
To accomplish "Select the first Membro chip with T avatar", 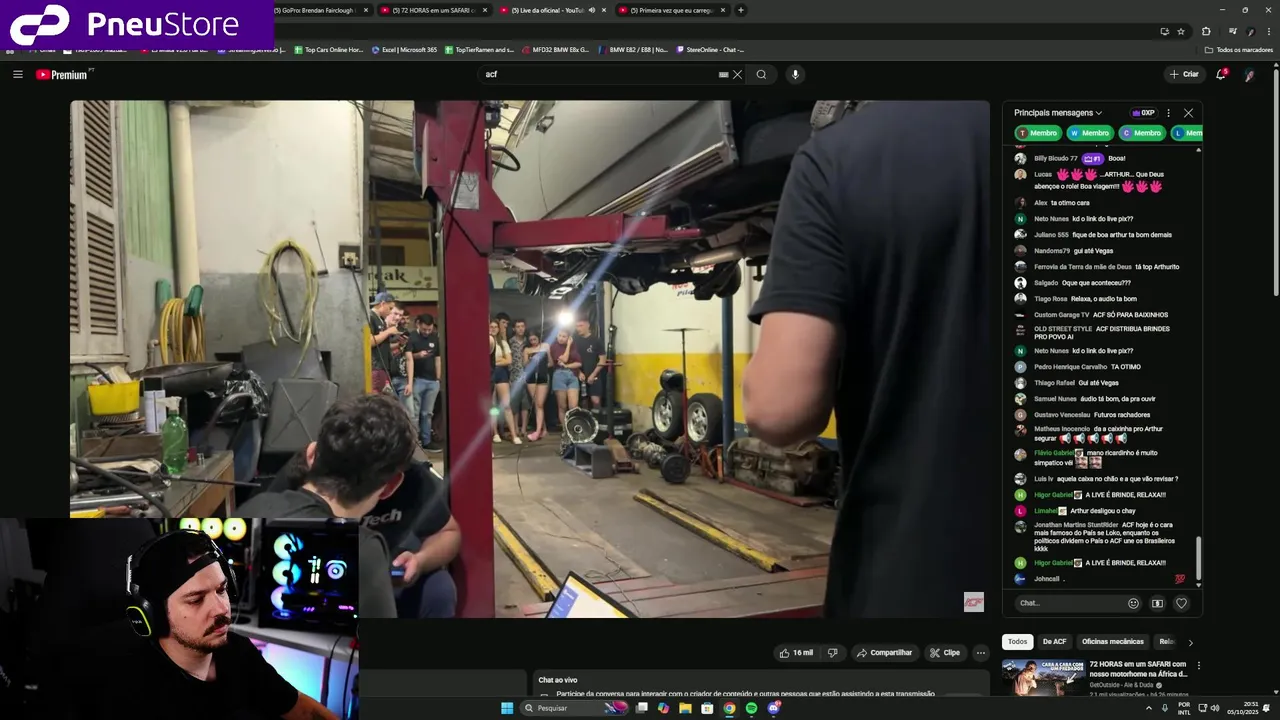I will point(1037,133).
